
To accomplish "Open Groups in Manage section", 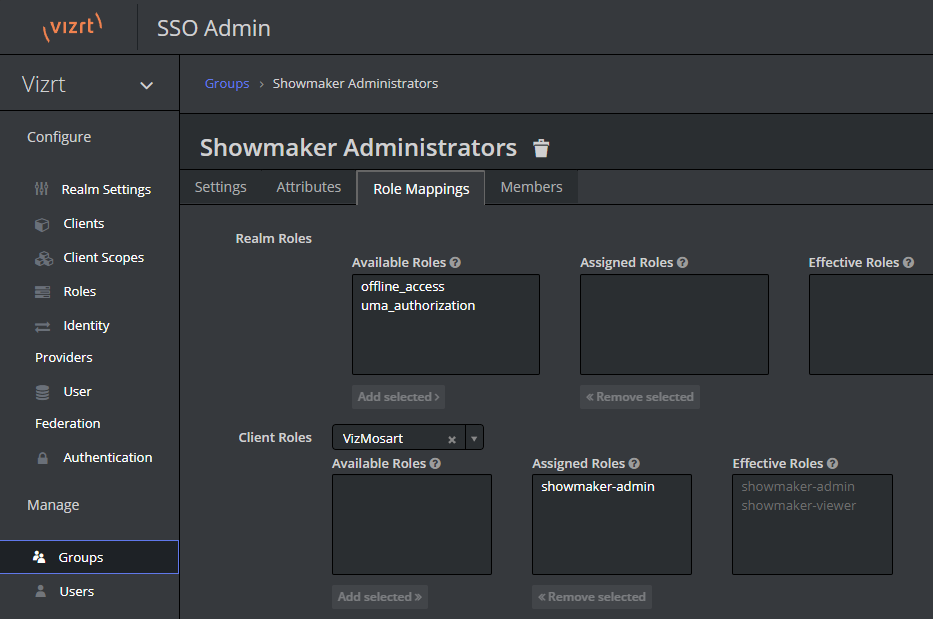I will (x=89, y=557).
